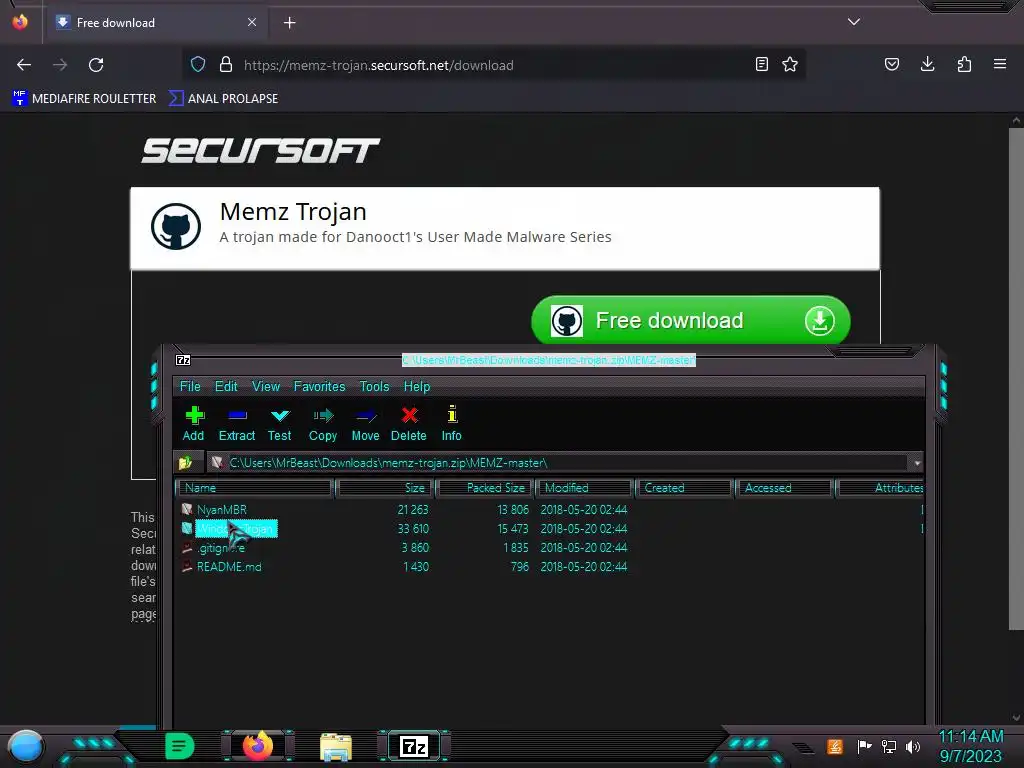Open the Firefox hamburger menu
1024x768 pixels.
pos(1000,65)
